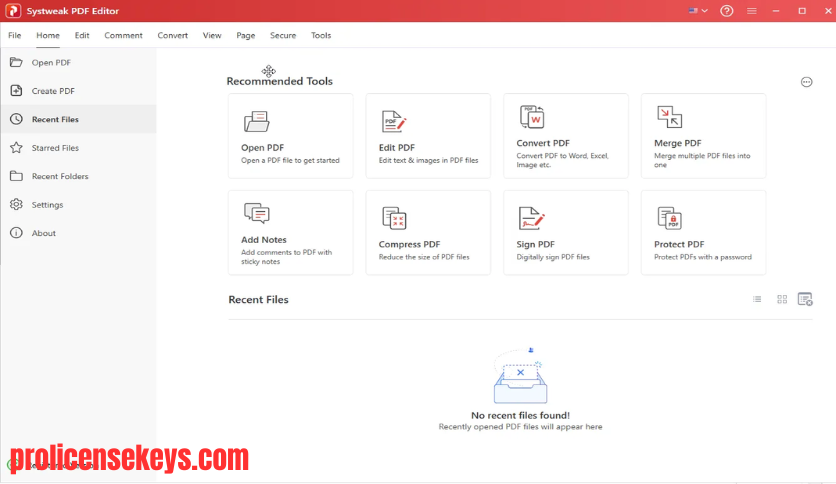The width and height of the screenshot is (836, 484).
Task: Click 'Reduce the size of PDF files' text
Action: 424,257
